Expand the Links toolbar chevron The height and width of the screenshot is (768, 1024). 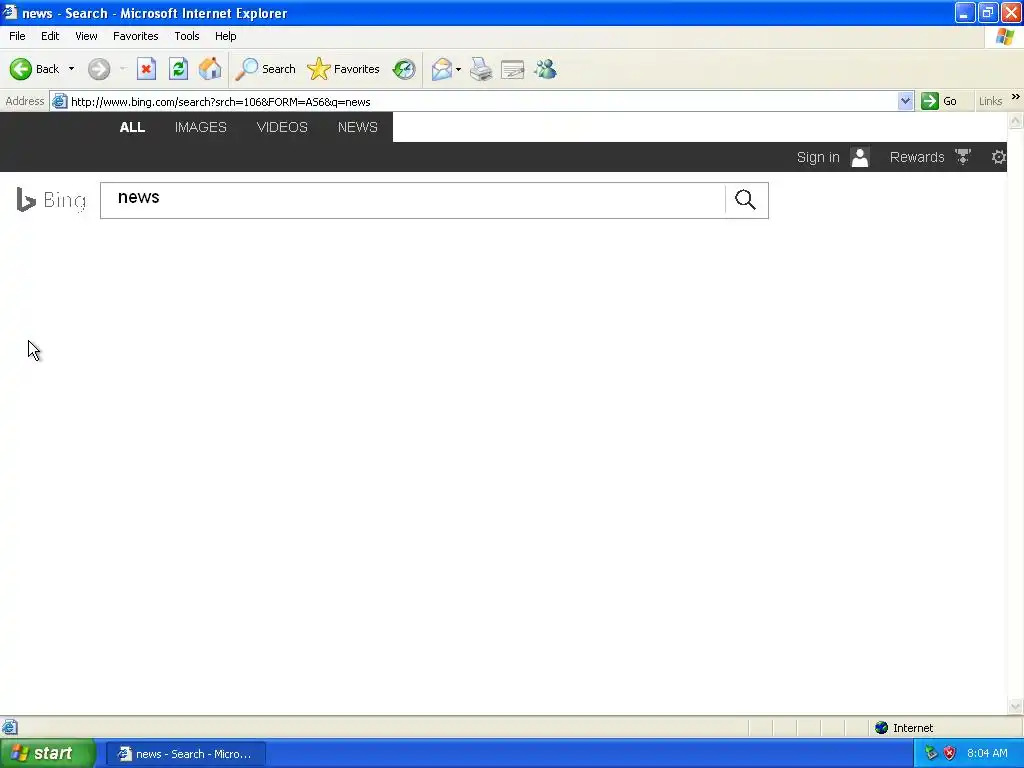coord(1016,97)
